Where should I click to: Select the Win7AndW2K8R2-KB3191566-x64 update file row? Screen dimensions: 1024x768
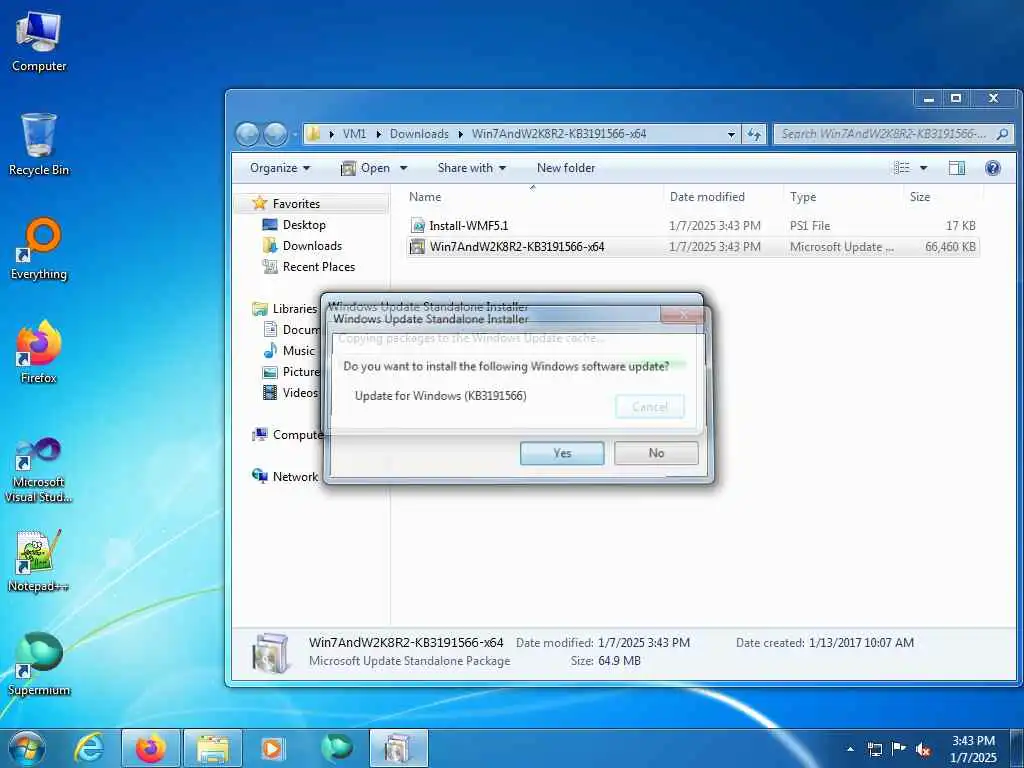pos(692,247)
